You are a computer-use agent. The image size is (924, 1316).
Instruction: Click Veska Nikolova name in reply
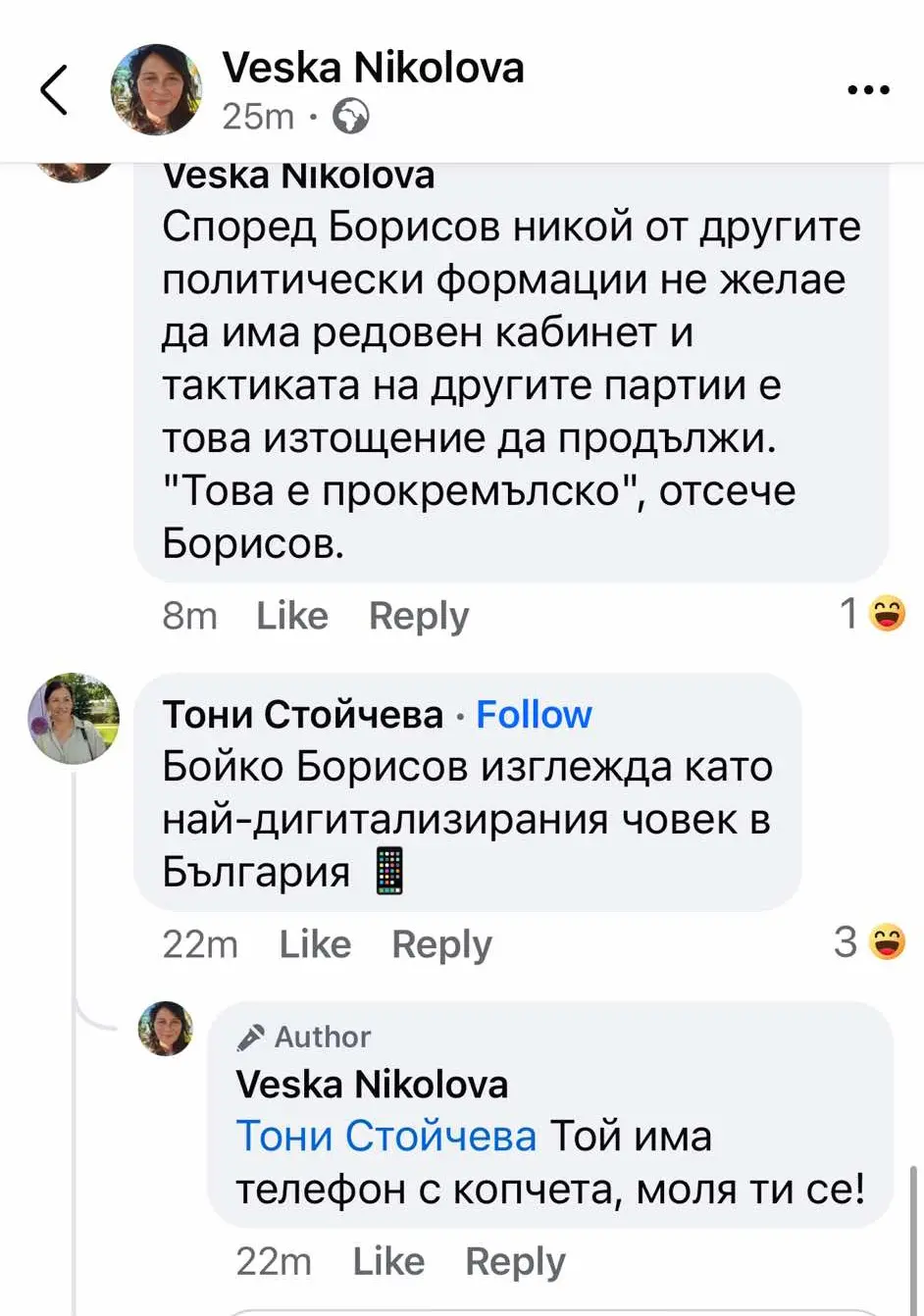click(x=372, y=1085)
